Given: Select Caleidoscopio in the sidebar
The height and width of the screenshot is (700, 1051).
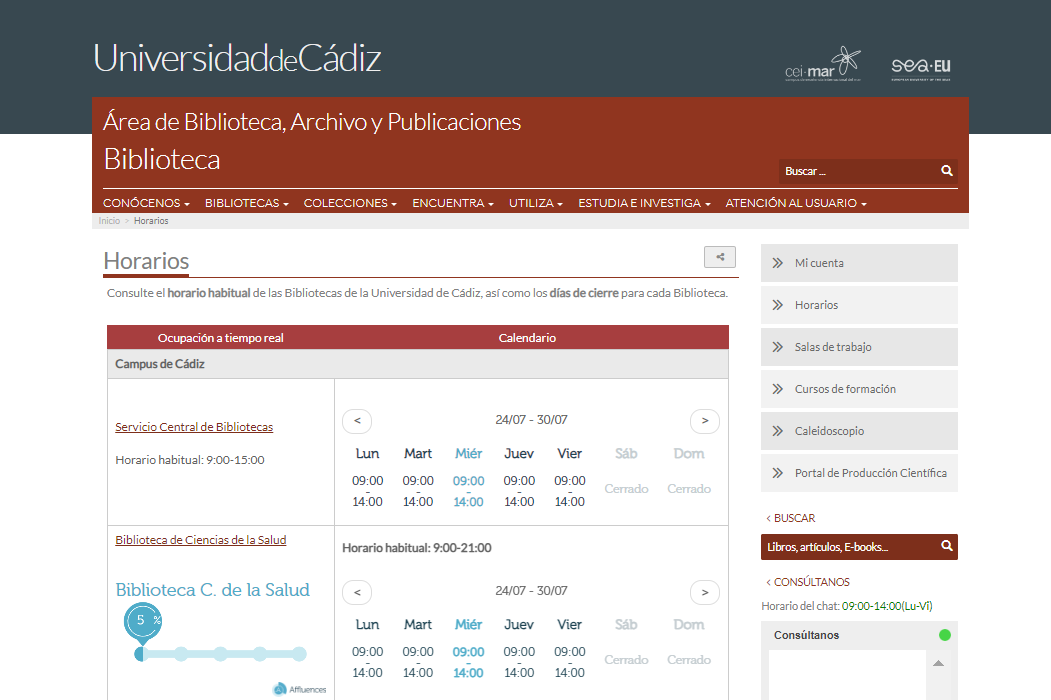Looking at the screenshot, I should (859, 431).
